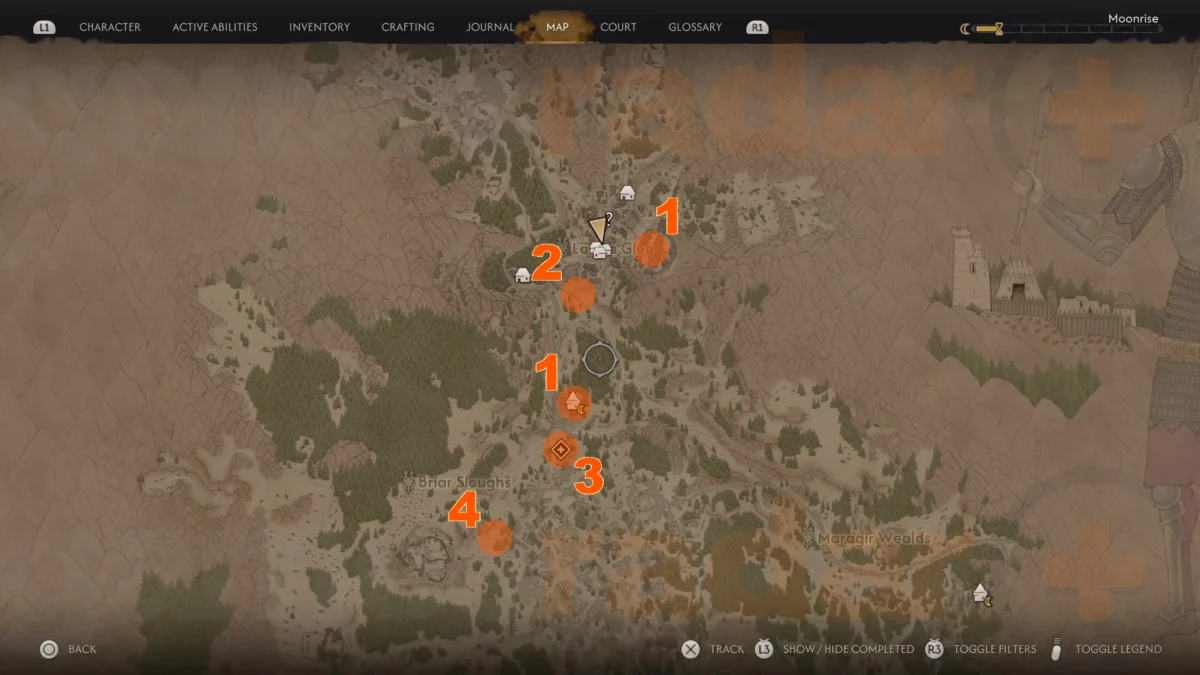Click the Track label

(727, 649)
